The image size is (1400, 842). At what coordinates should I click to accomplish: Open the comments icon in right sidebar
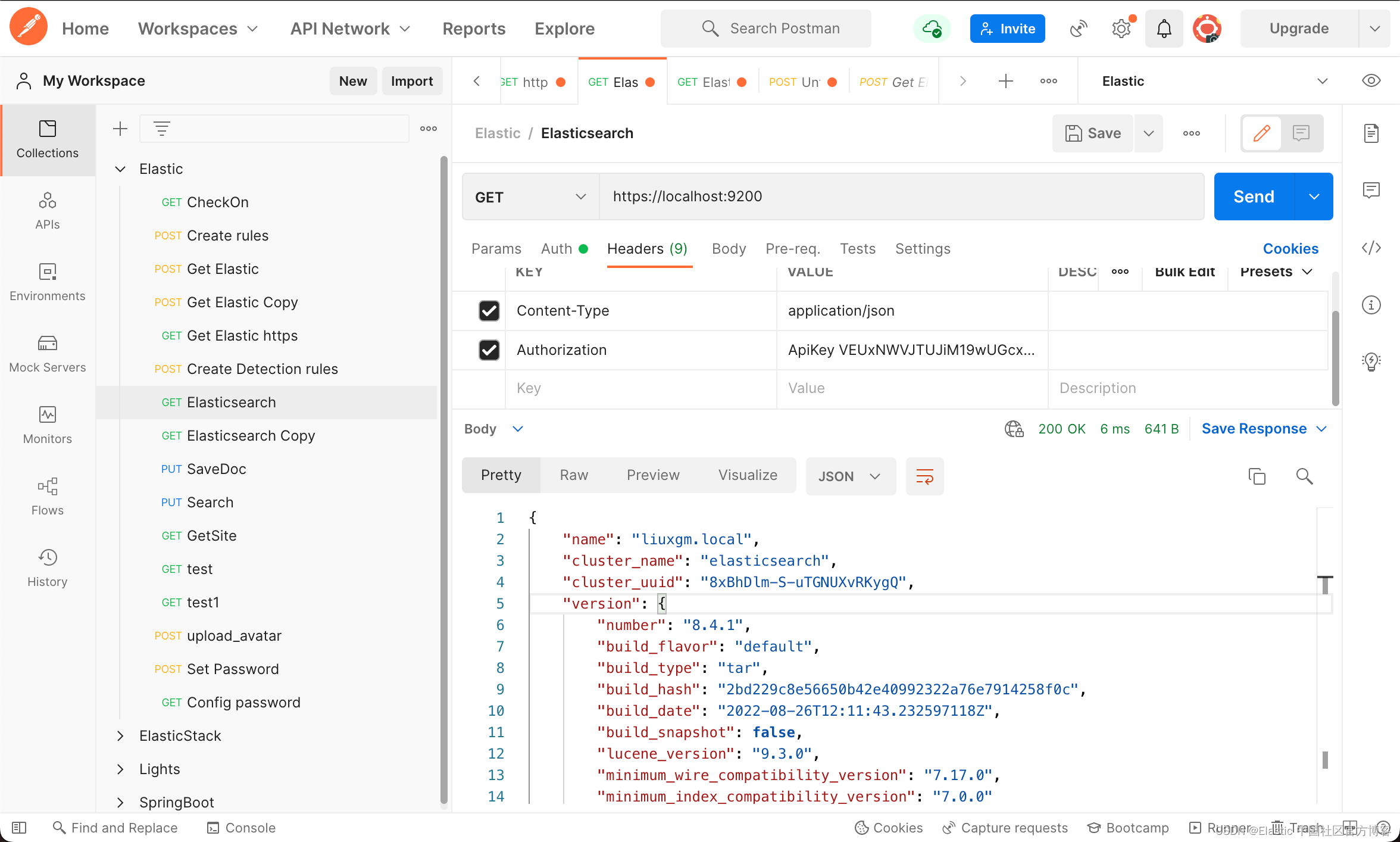[1371, 191]
